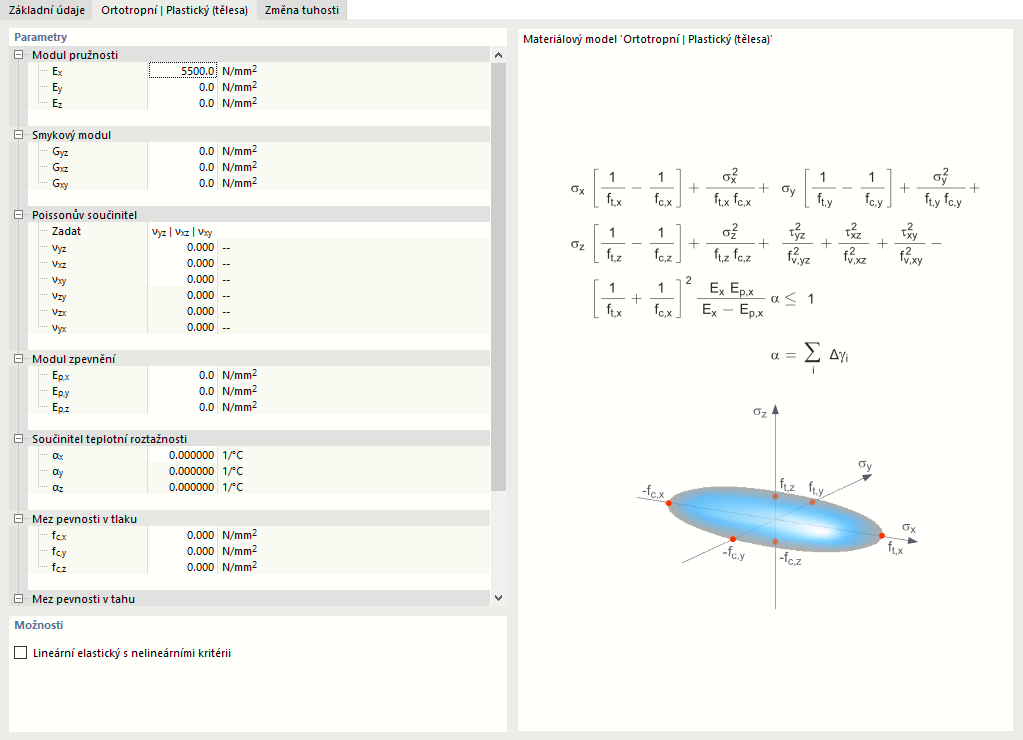Click the Ex row label
The image size is (1023, 740).
(57, 71)
